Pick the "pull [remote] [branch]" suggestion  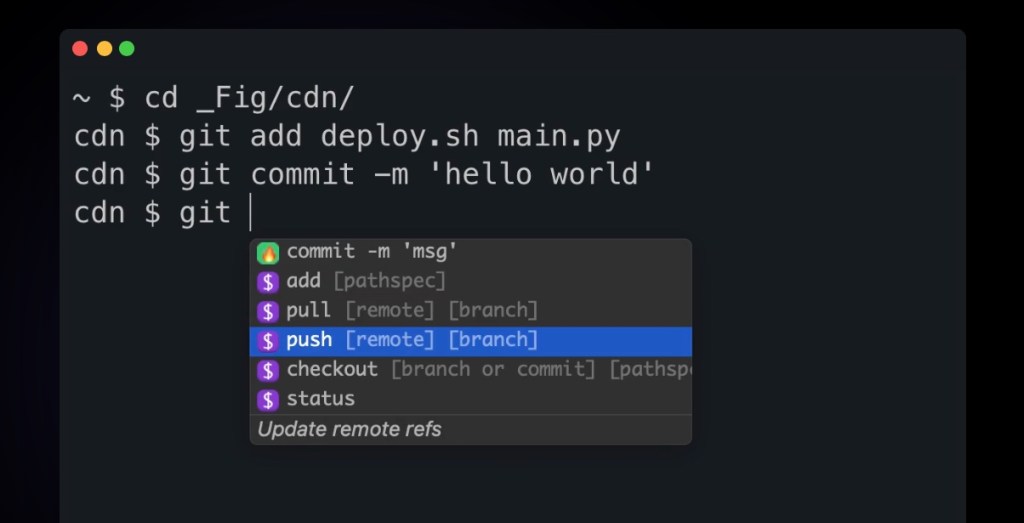click(x=412, y=310)
